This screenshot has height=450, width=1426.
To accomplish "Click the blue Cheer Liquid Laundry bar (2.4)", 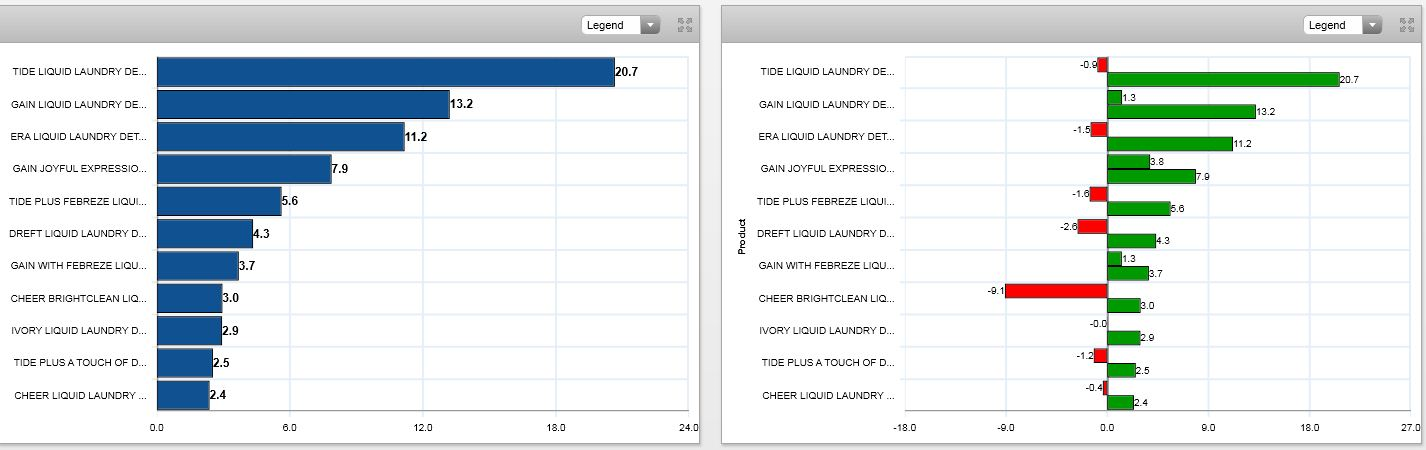I will coord(183,395).
